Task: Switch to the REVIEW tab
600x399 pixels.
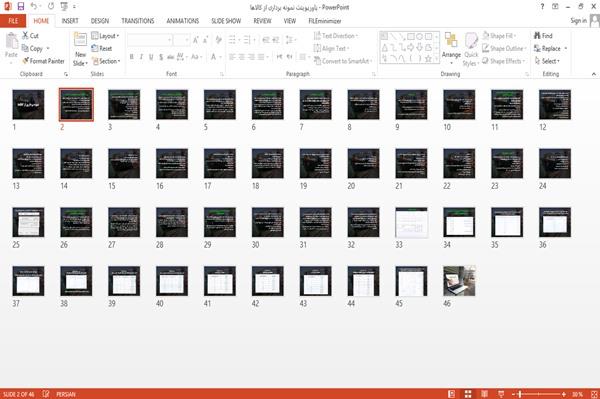Action: click(262, 21)
